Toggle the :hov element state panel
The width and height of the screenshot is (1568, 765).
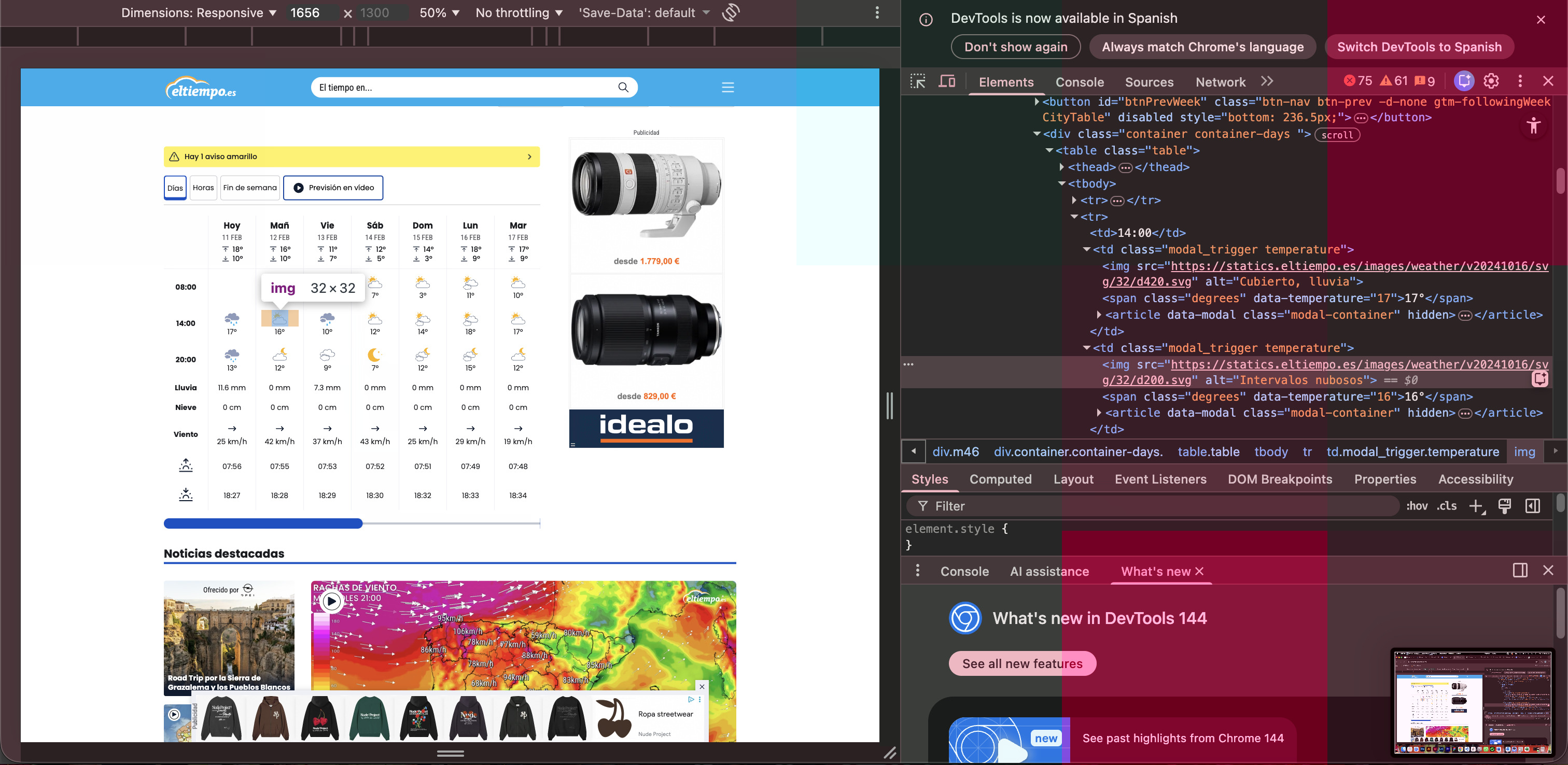1417,506
